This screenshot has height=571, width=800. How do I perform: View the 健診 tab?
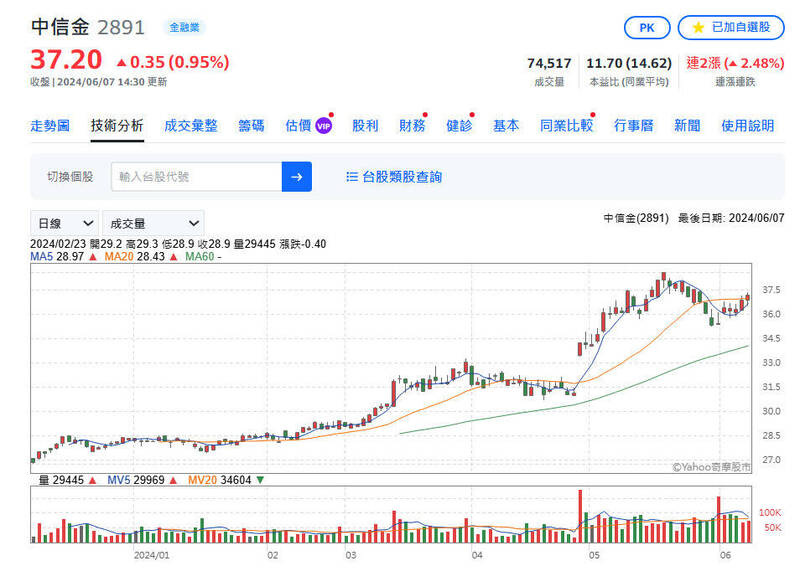coord(459,126)
